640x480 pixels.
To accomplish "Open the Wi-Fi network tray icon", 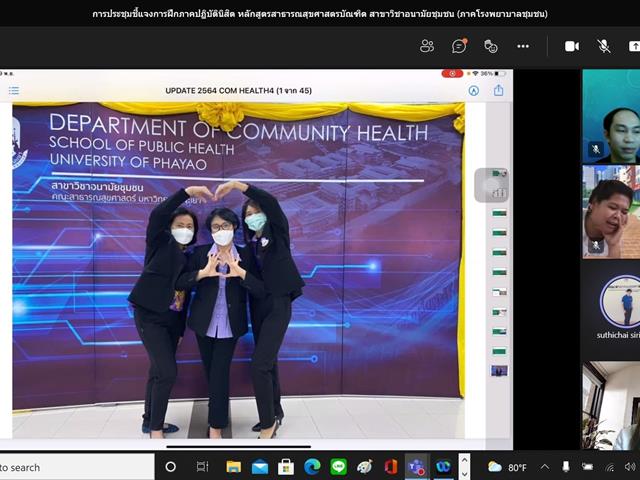I will click(610, 467).
